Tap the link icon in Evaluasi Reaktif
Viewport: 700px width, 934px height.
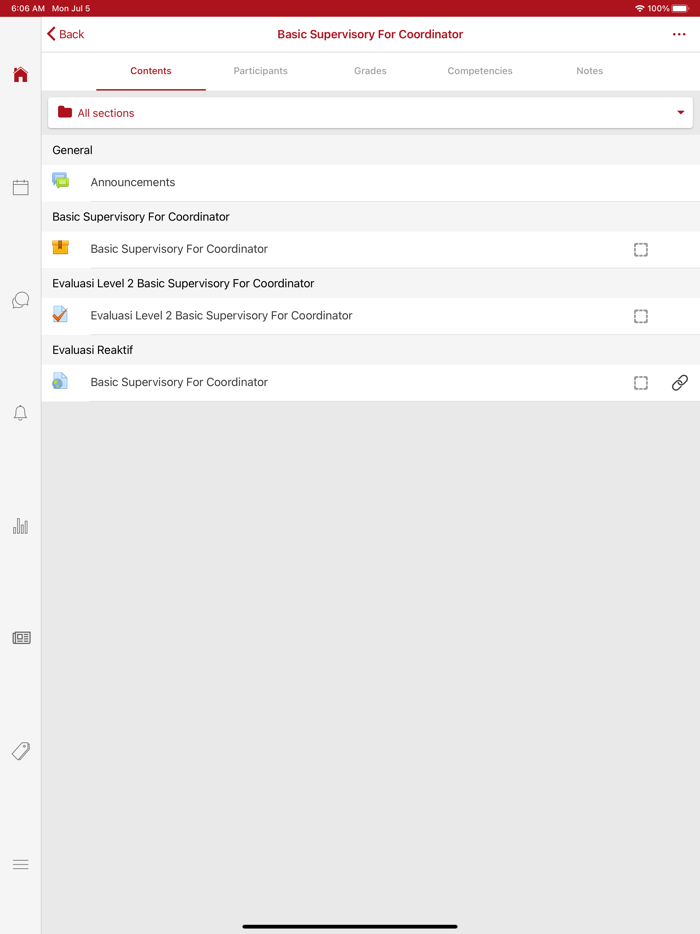point(679,383)
